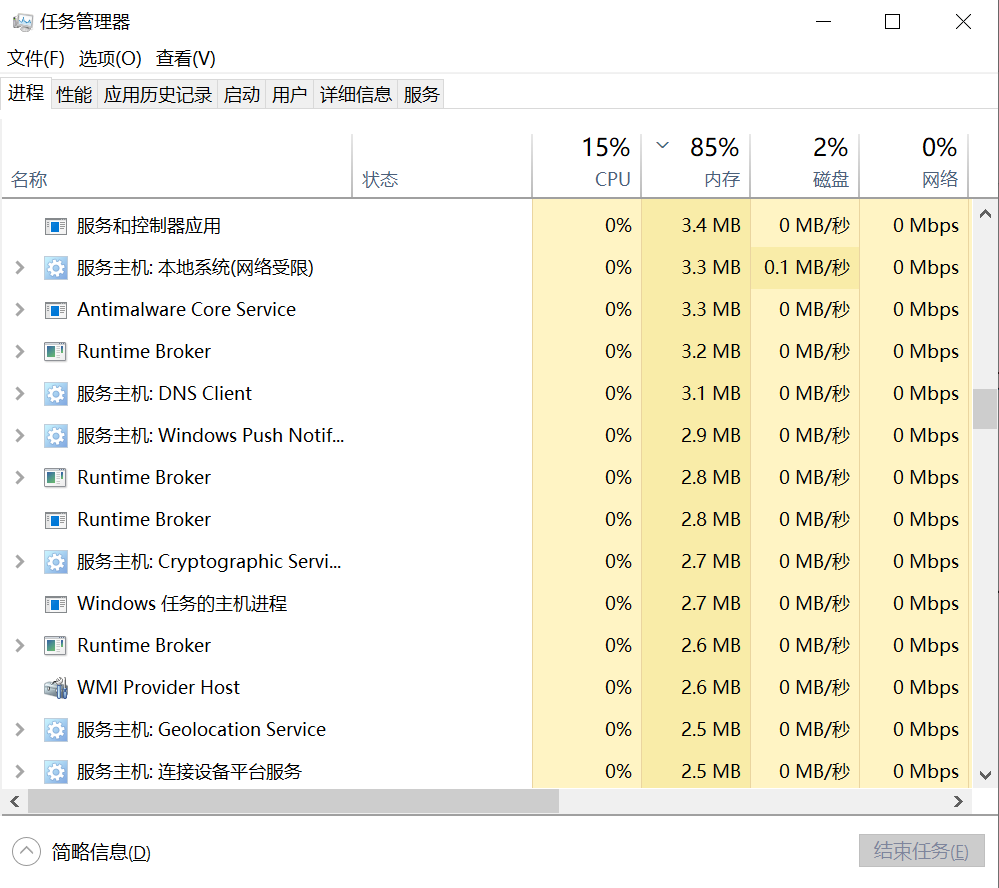Click the 内存 column header showing 85%
Image resolution: width=999 pixels, height=888 pixels.
696,166
